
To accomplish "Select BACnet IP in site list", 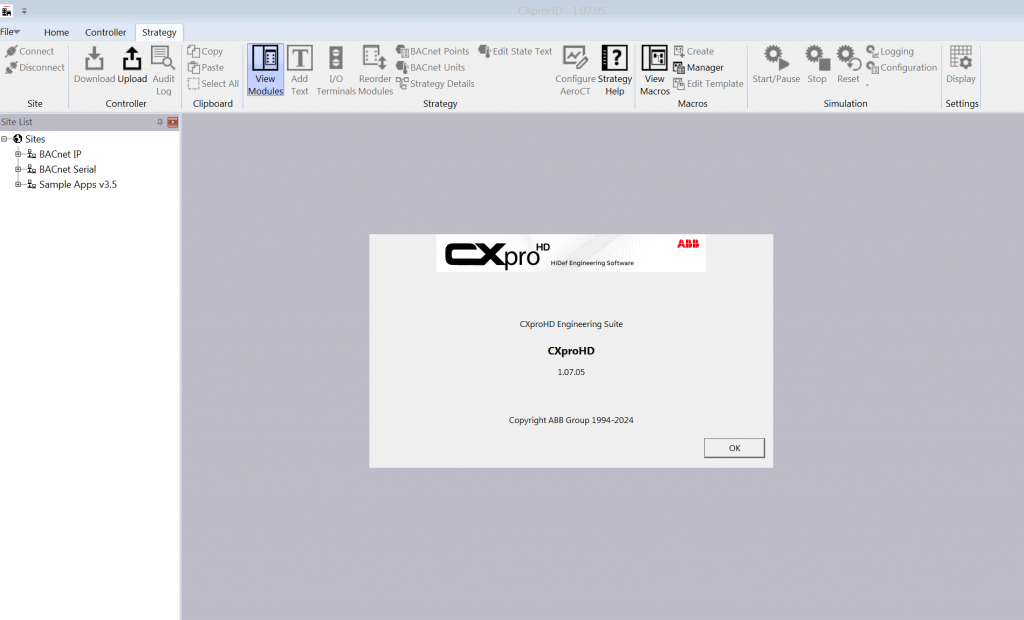I will [60, 154].
